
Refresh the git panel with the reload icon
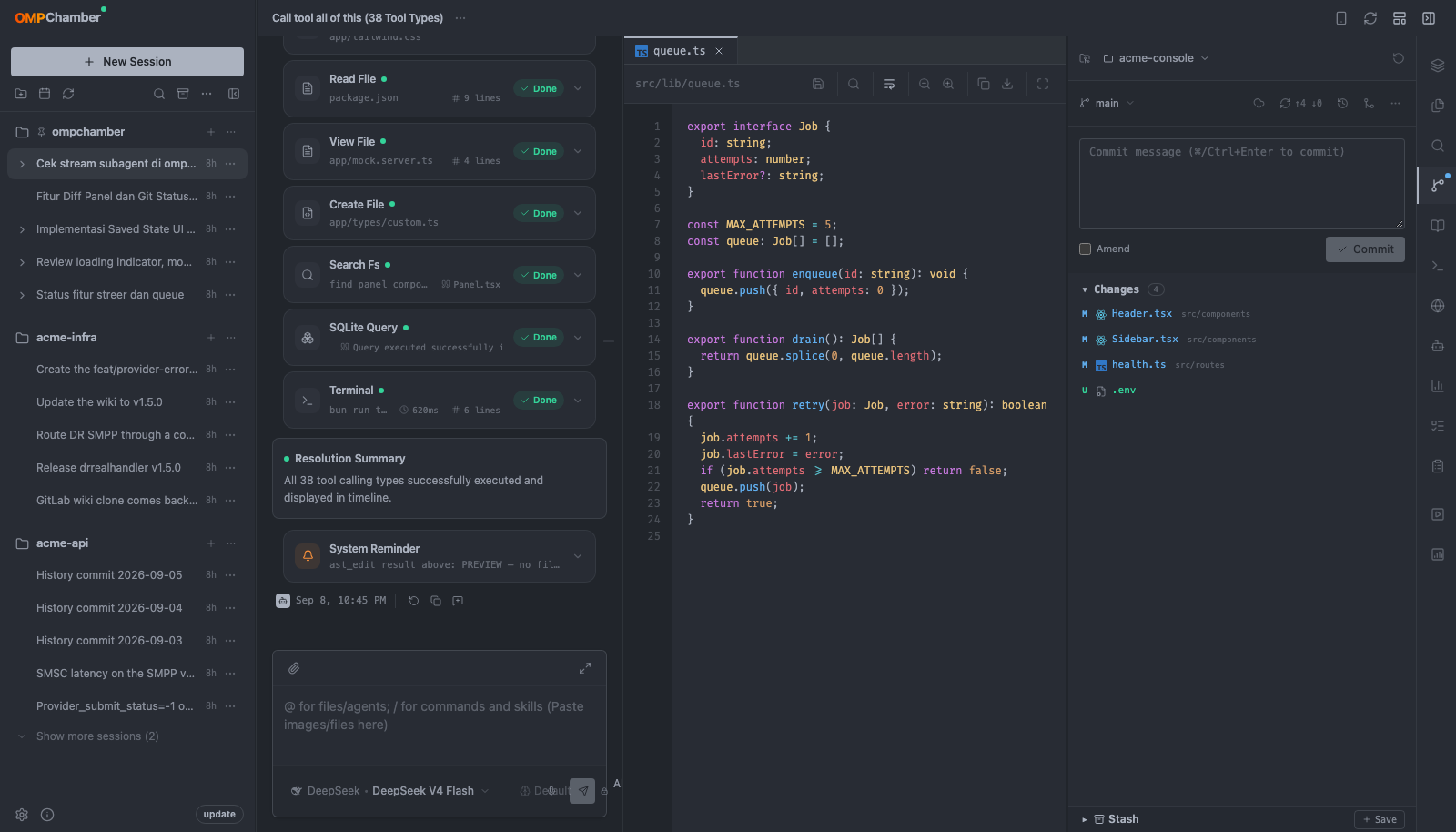1399,58
